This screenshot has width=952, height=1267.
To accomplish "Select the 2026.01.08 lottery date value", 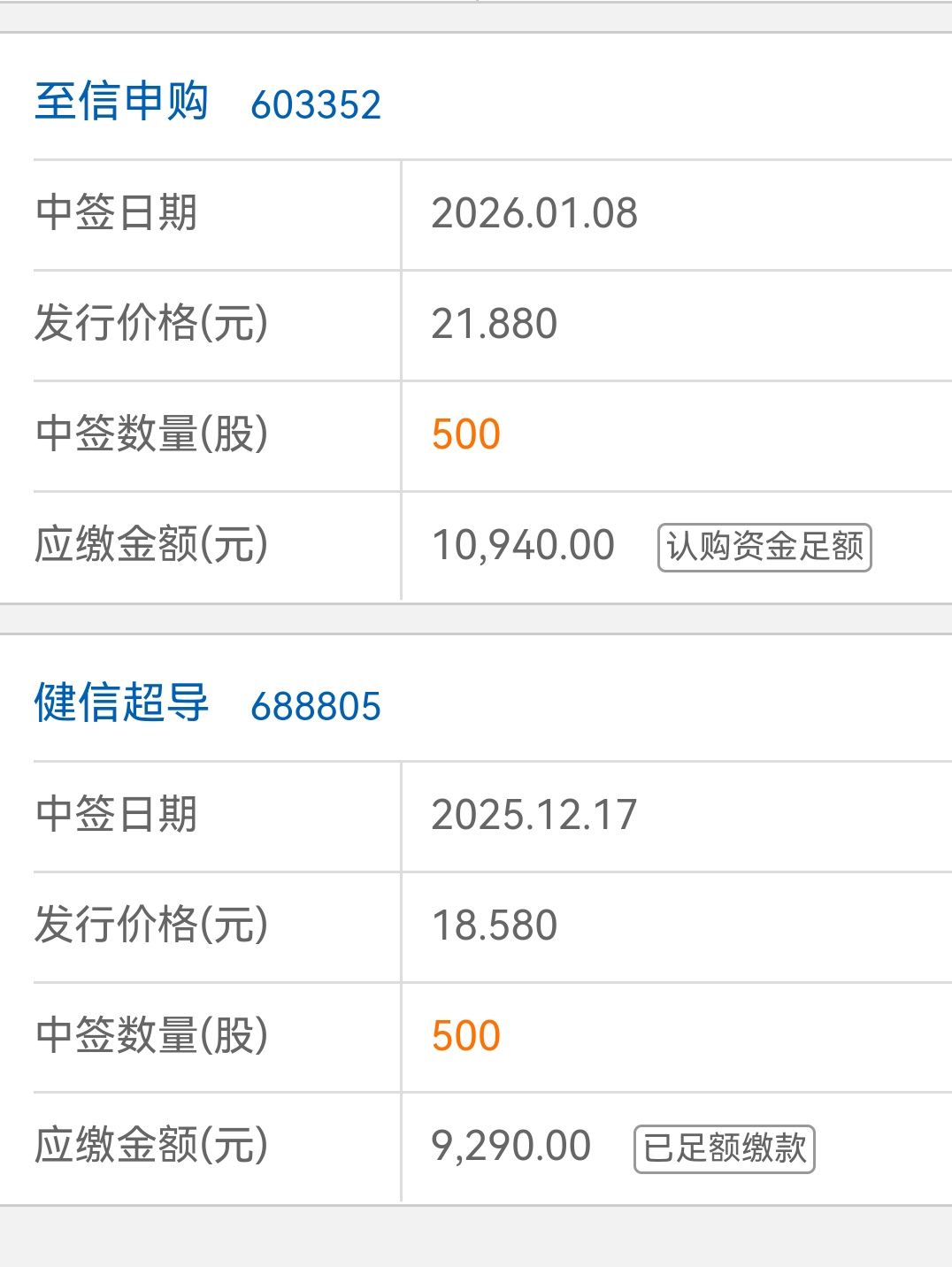I will [x=534, y=213].
